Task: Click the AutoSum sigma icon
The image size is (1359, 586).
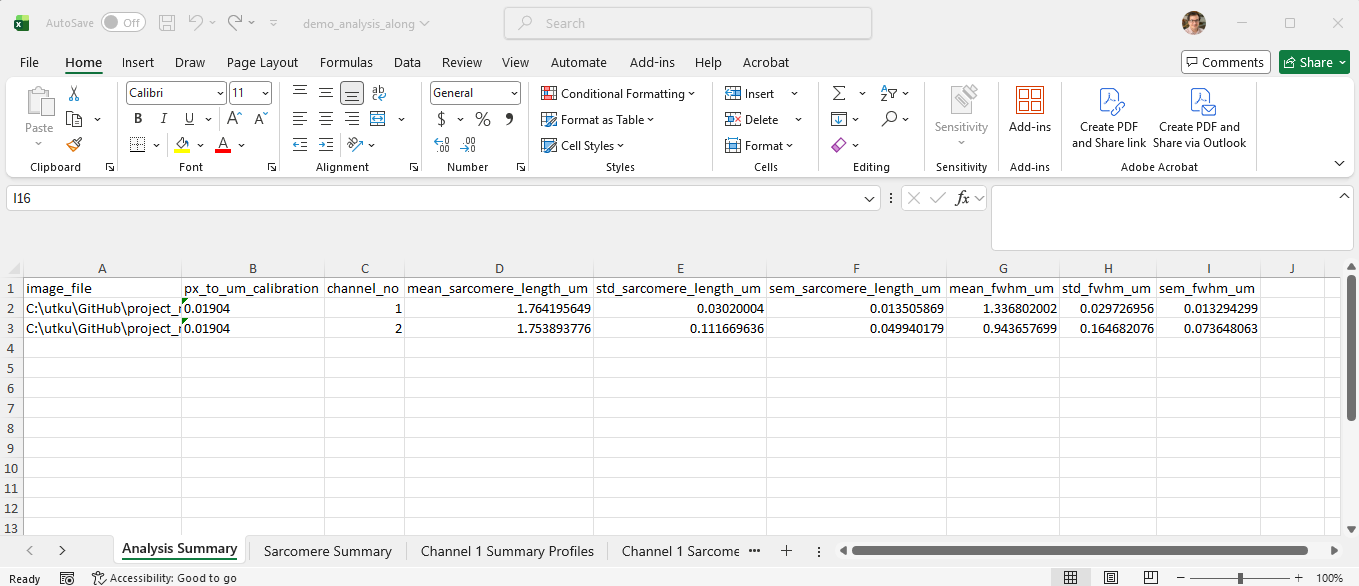Action: pyautogui.click(x=838, y=93)
